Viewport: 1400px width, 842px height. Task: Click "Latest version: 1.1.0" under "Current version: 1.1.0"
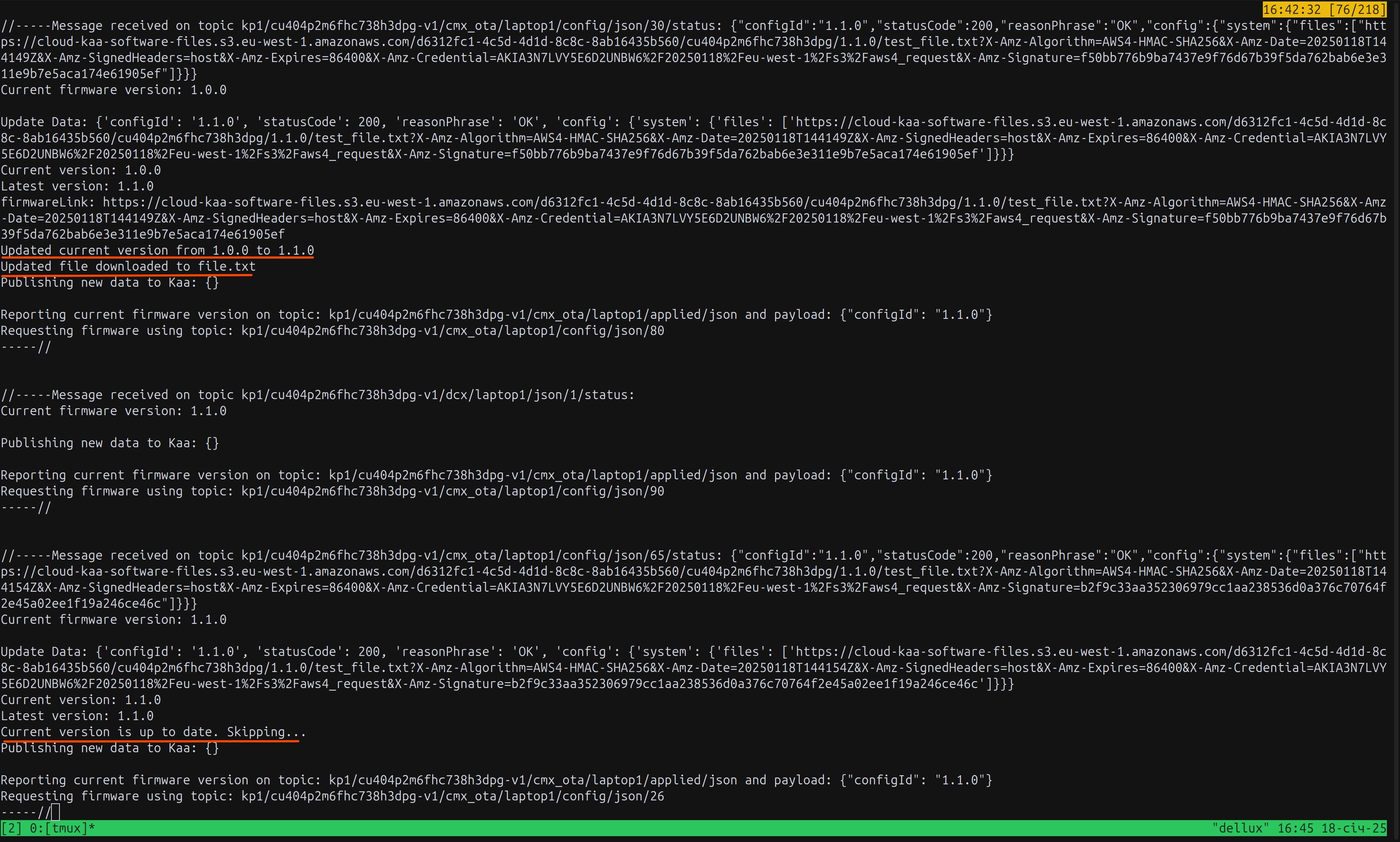[77, 715]
